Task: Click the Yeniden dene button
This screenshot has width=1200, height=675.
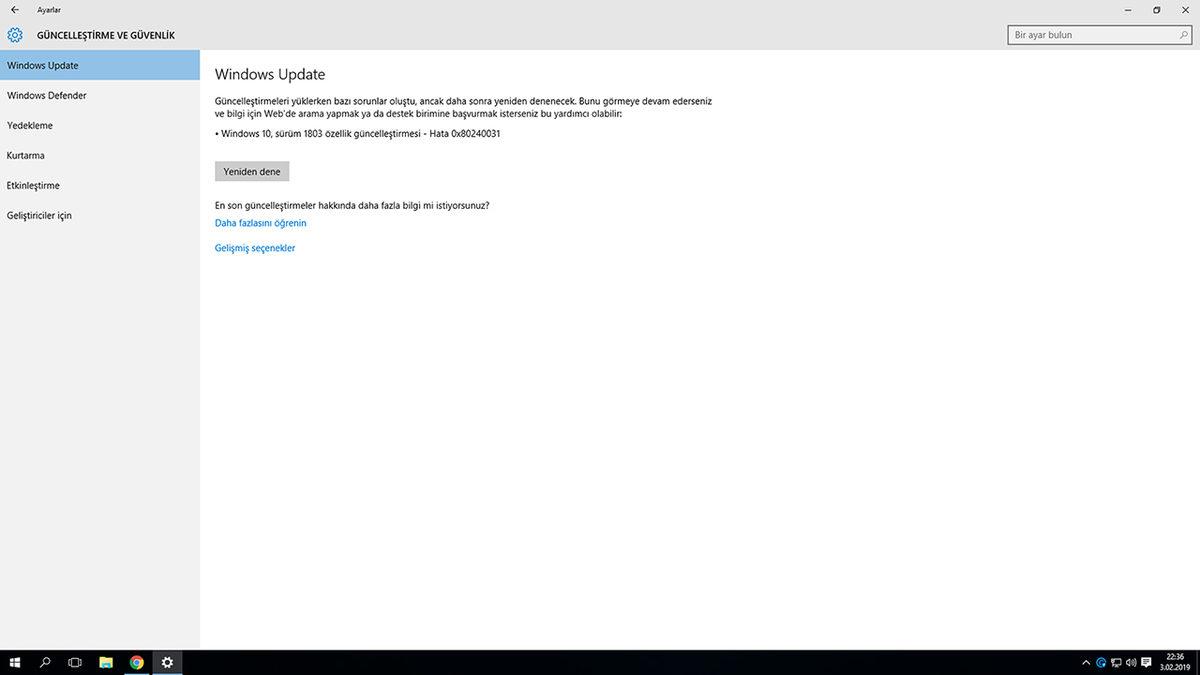Action: click(x=251, y=170)
